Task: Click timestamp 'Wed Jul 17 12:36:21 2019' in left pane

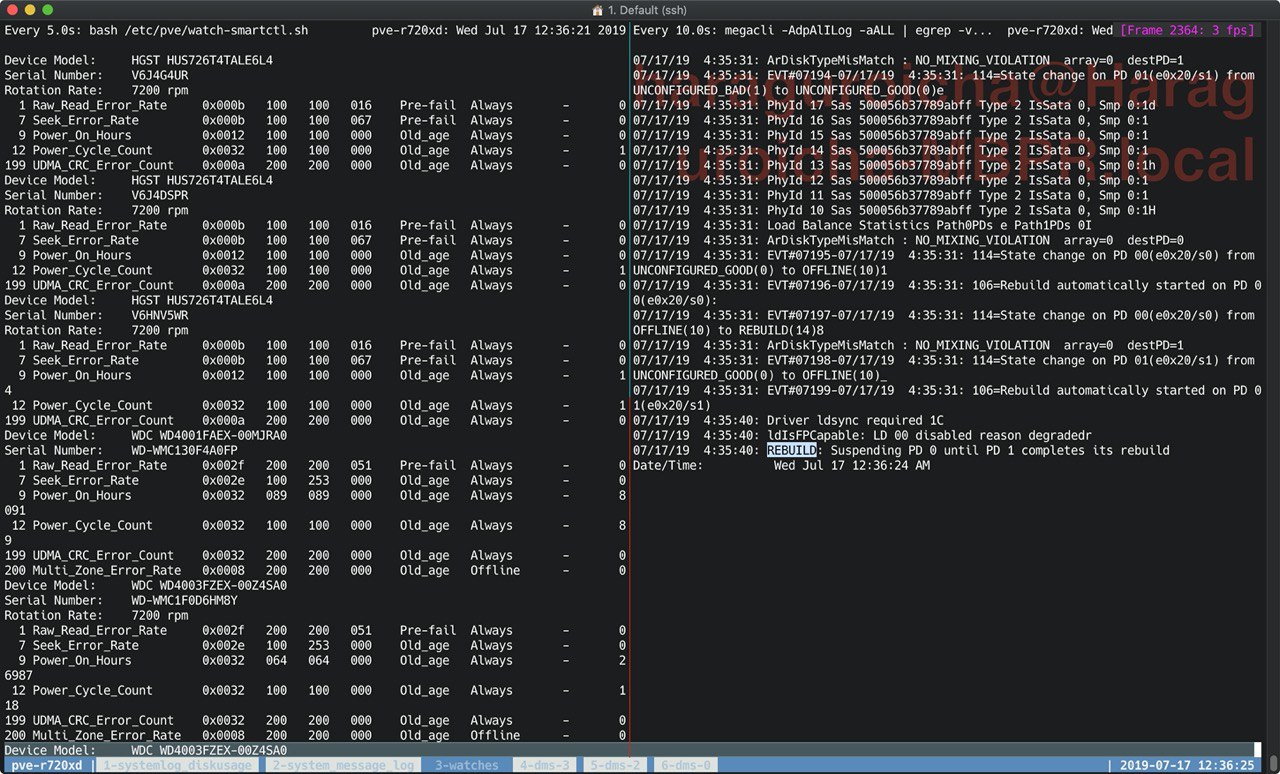Action: click(x=541, y=30)
